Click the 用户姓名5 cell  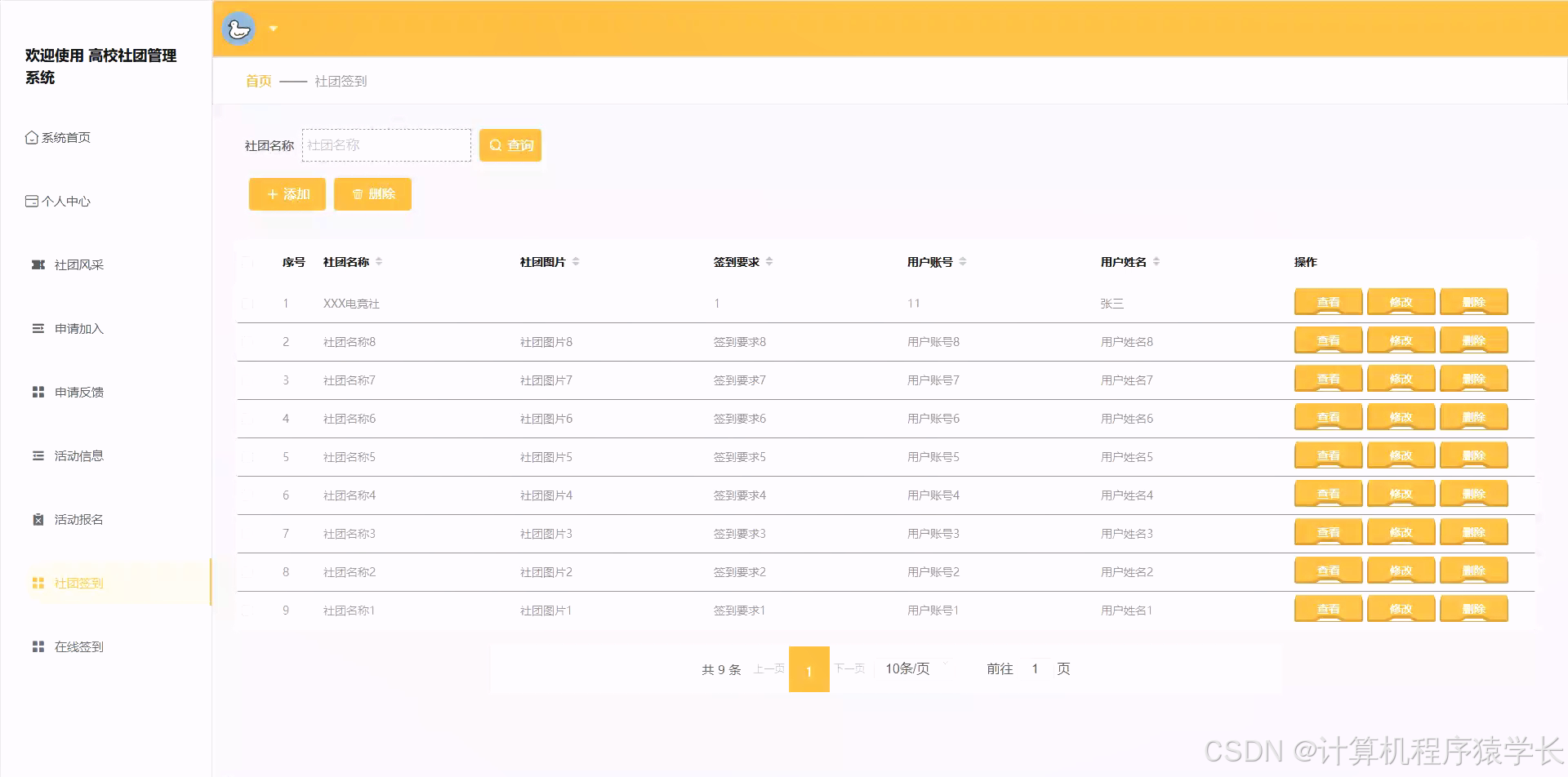click(1127, 457)
